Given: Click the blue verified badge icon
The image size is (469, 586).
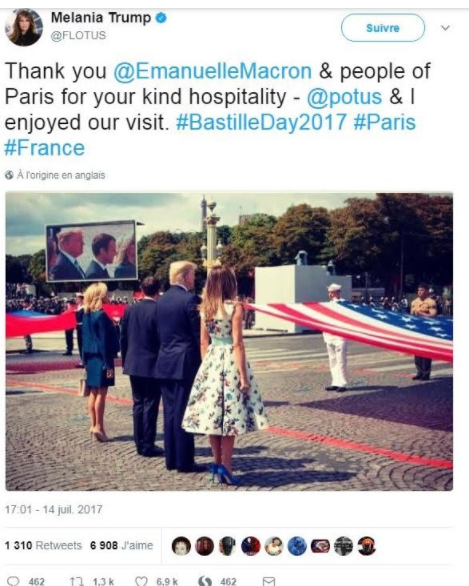Looking at the screenshot, I should coord(161,17).
